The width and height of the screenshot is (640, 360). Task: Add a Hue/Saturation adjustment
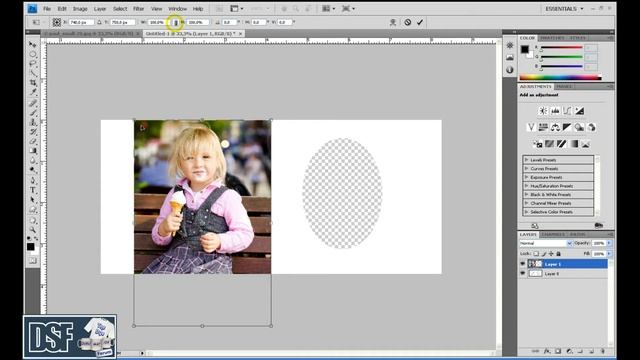click(543, 127)
